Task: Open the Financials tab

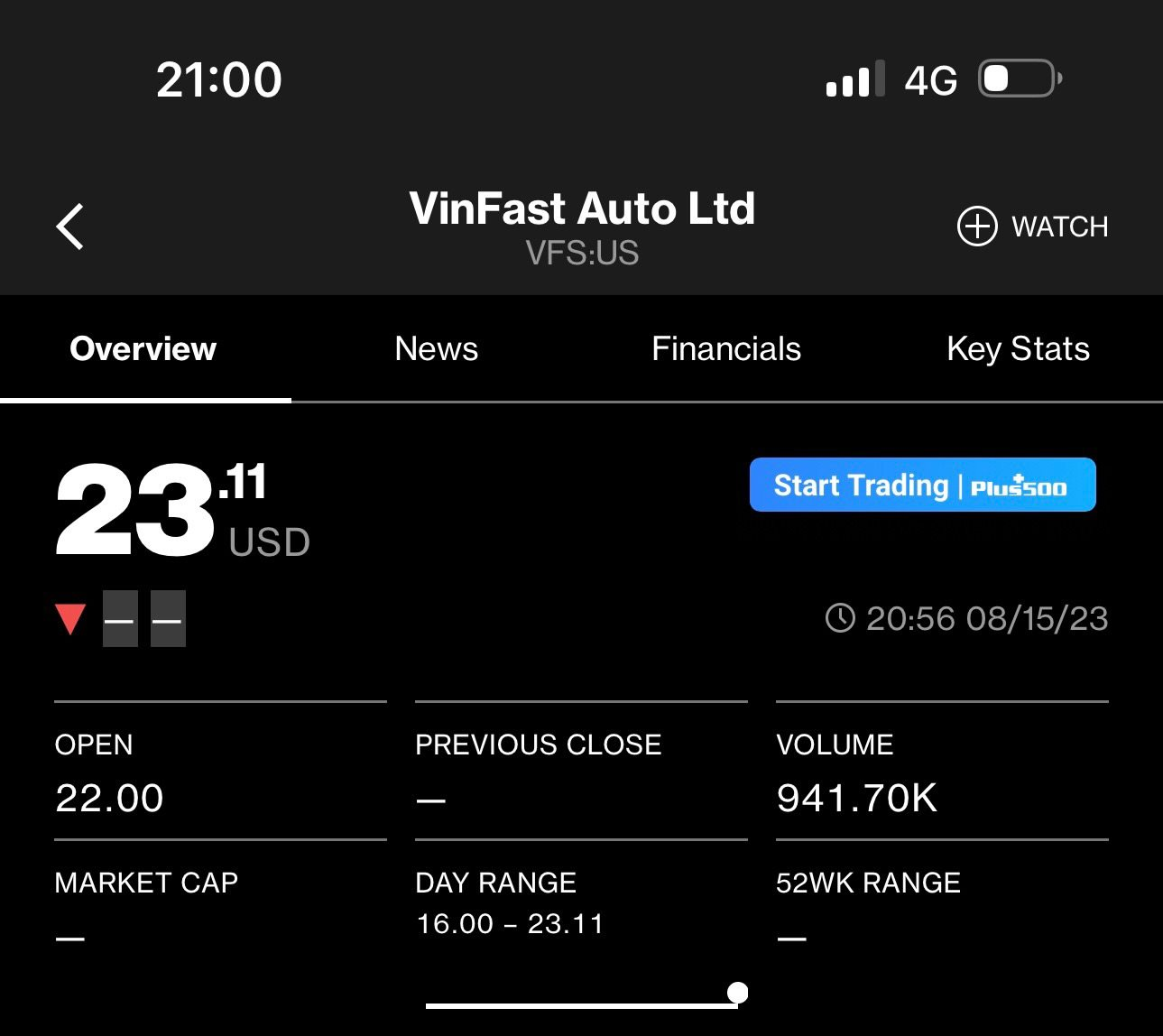Action: (x=726, y=348)
